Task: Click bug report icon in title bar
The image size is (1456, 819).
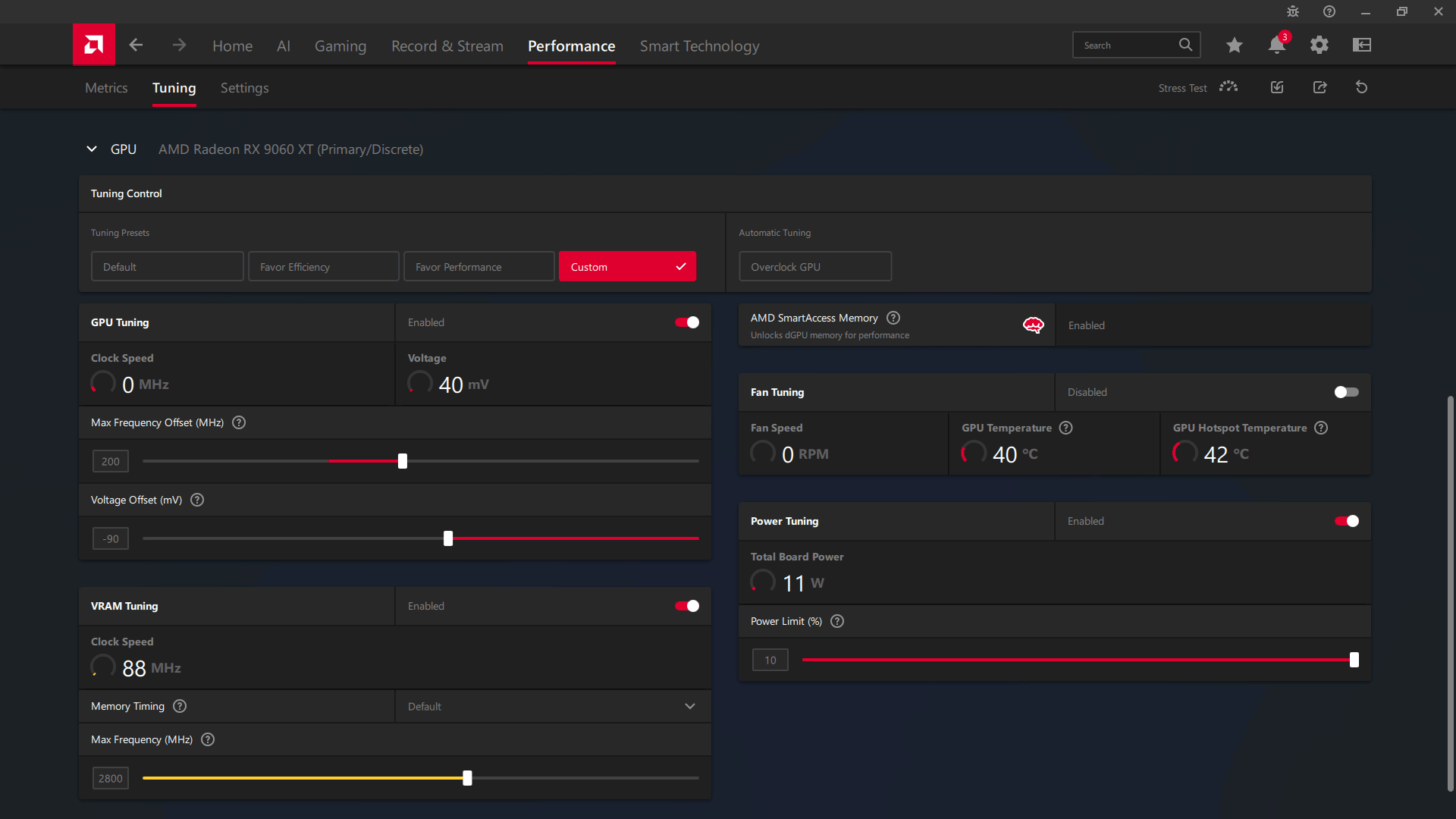Action: (x=1293, y=11)
